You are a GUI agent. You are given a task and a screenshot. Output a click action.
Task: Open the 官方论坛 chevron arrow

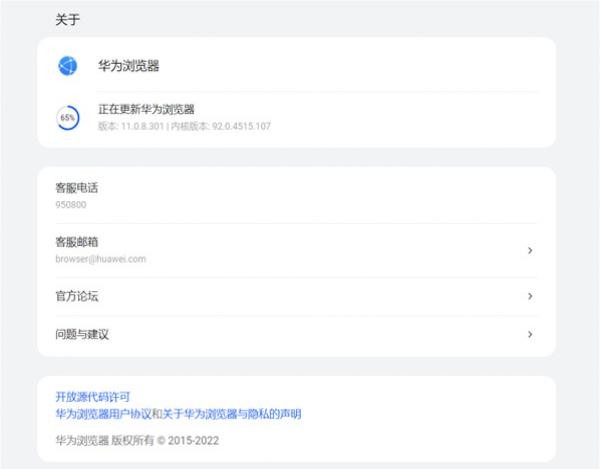click(x=530, y=296)
